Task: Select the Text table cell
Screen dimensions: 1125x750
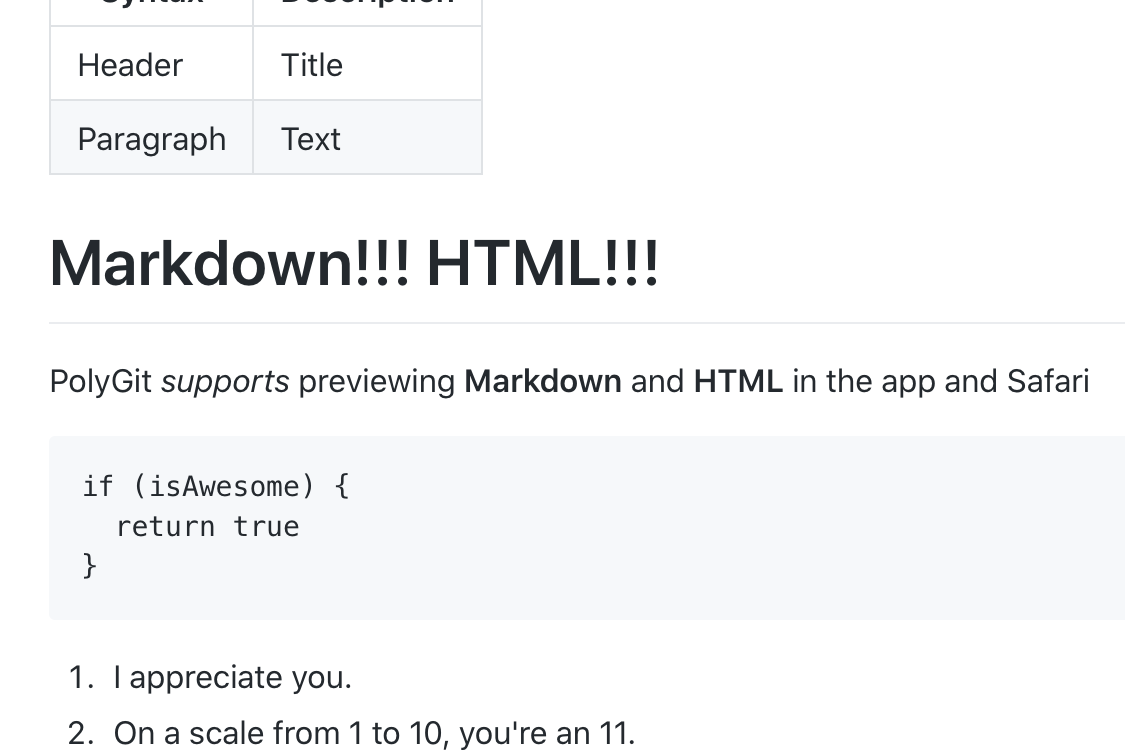Action: click(x=367, y=138)
